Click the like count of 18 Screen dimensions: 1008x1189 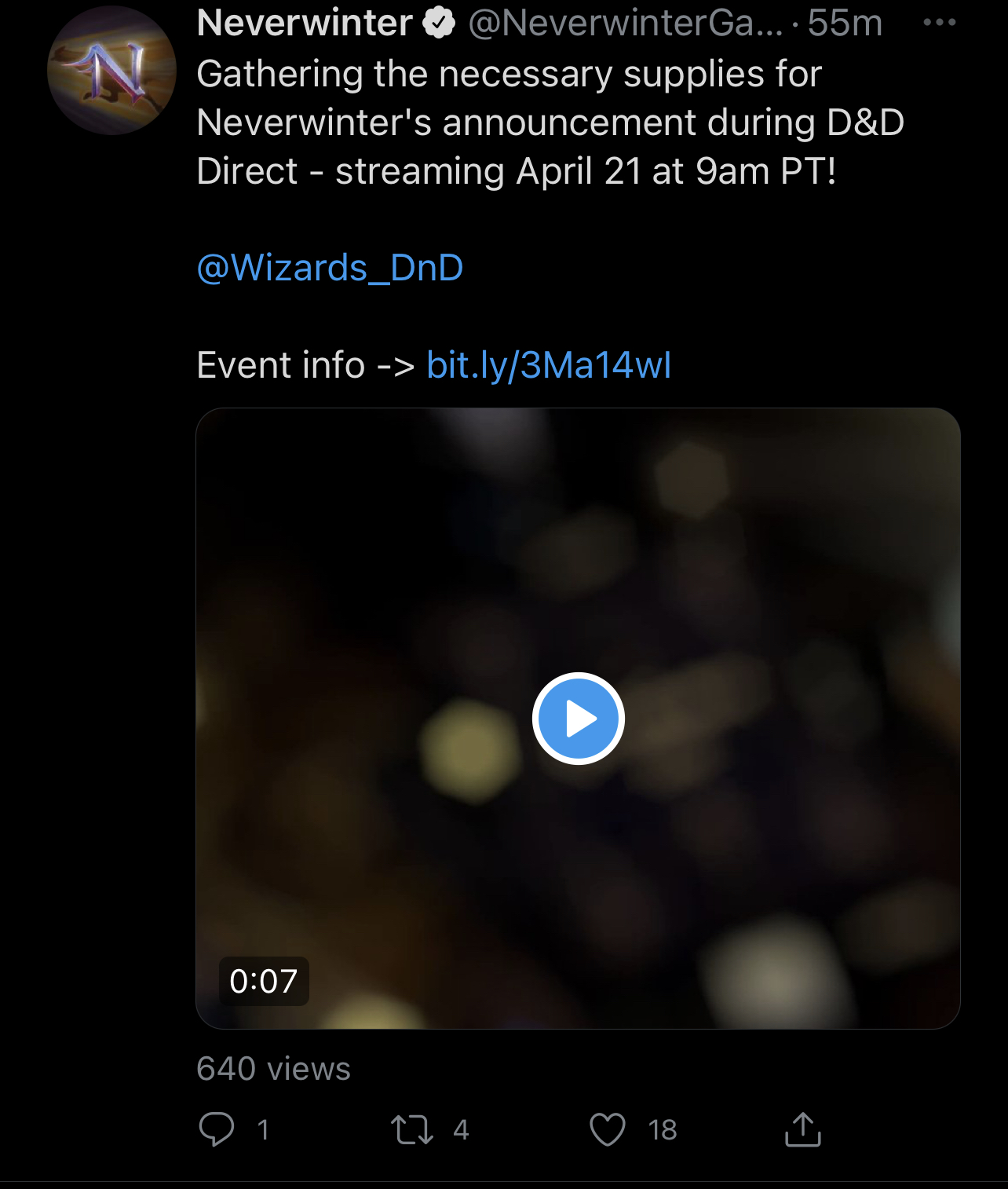(663, 1130)
